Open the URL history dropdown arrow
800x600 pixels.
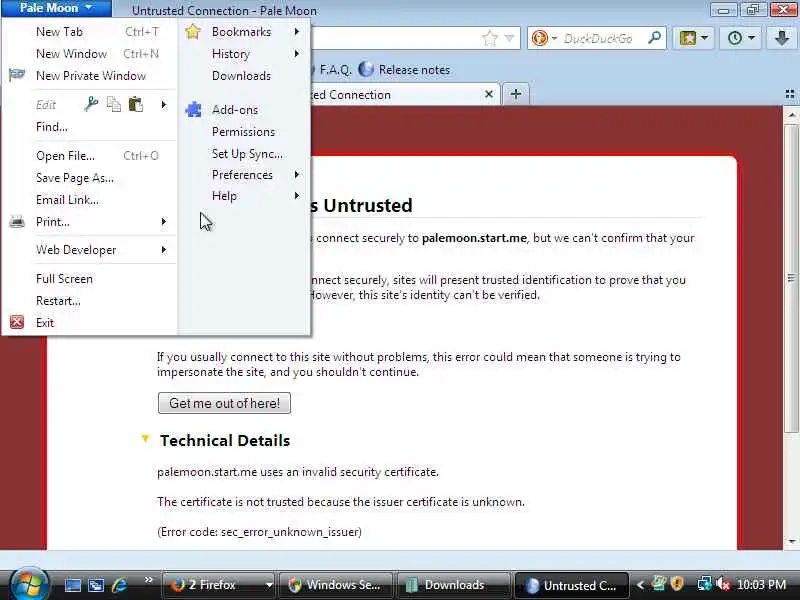pyautogui.click(x=509, y=38)
